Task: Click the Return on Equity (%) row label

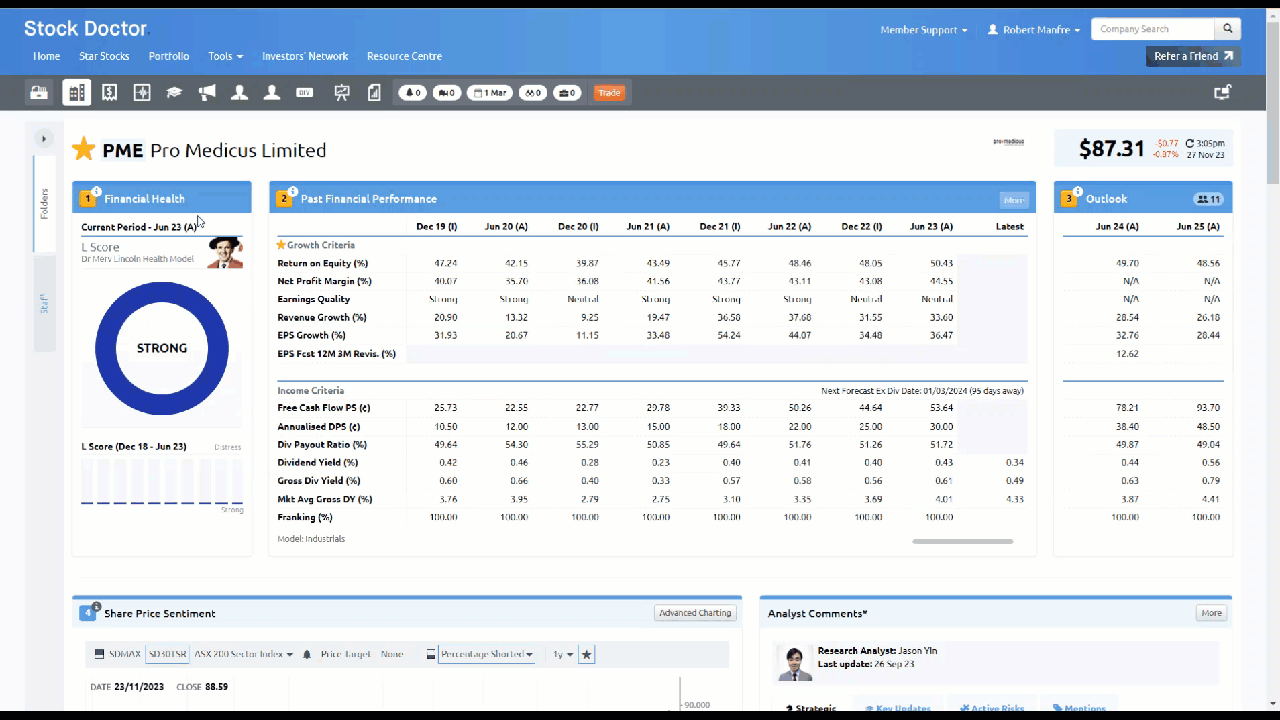Action: point(323,263)
